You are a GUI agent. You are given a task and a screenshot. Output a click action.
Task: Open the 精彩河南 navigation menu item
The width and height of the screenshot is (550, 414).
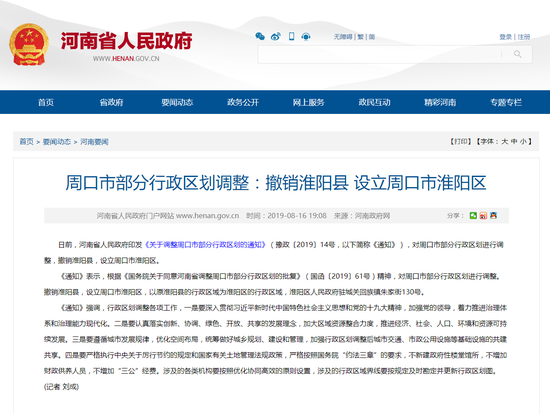coord(440,102)
